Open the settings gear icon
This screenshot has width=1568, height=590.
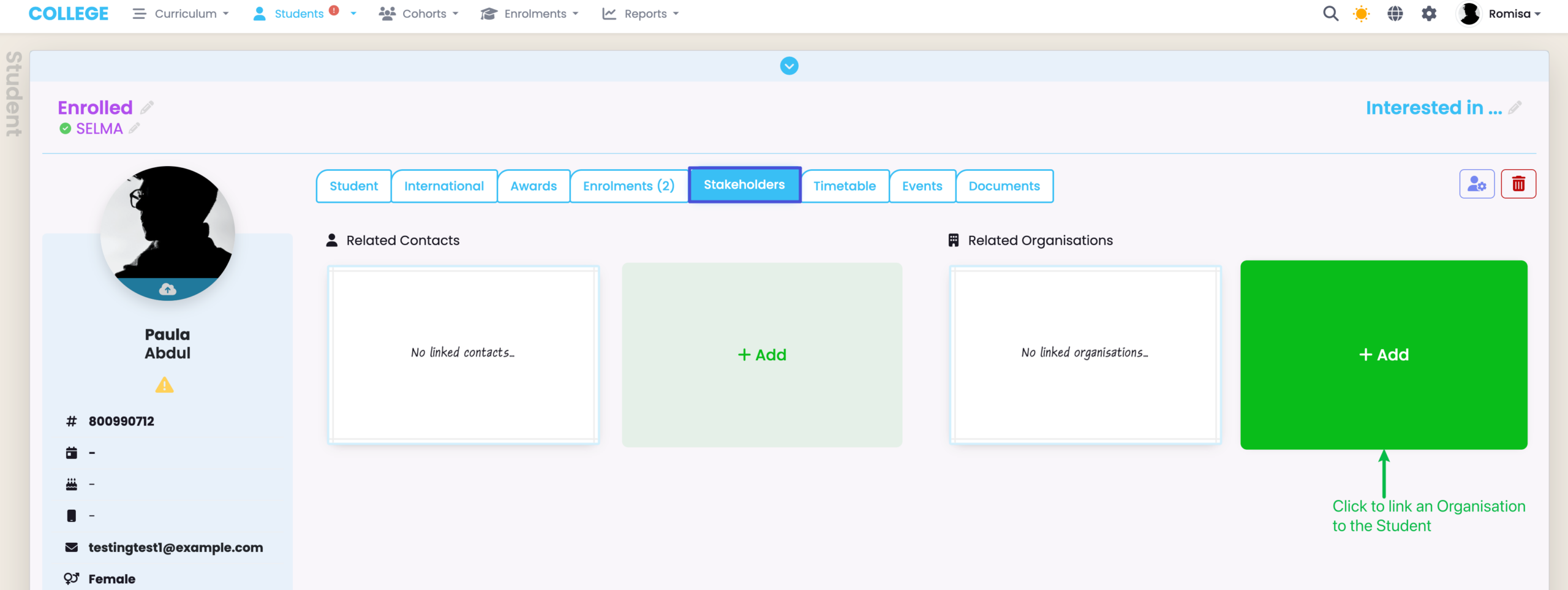point(1429,13)
